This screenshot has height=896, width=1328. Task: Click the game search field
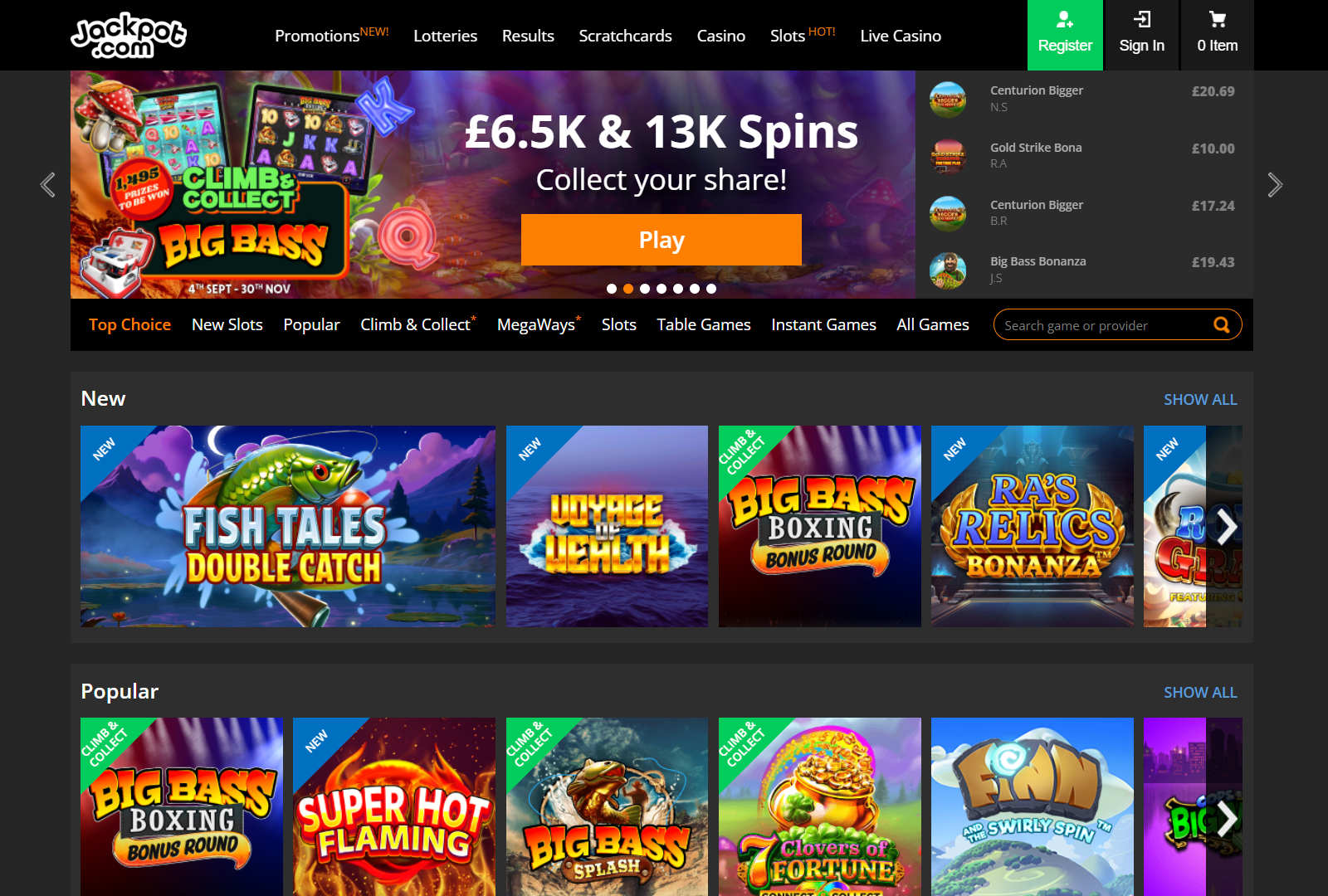(1104, 325)
